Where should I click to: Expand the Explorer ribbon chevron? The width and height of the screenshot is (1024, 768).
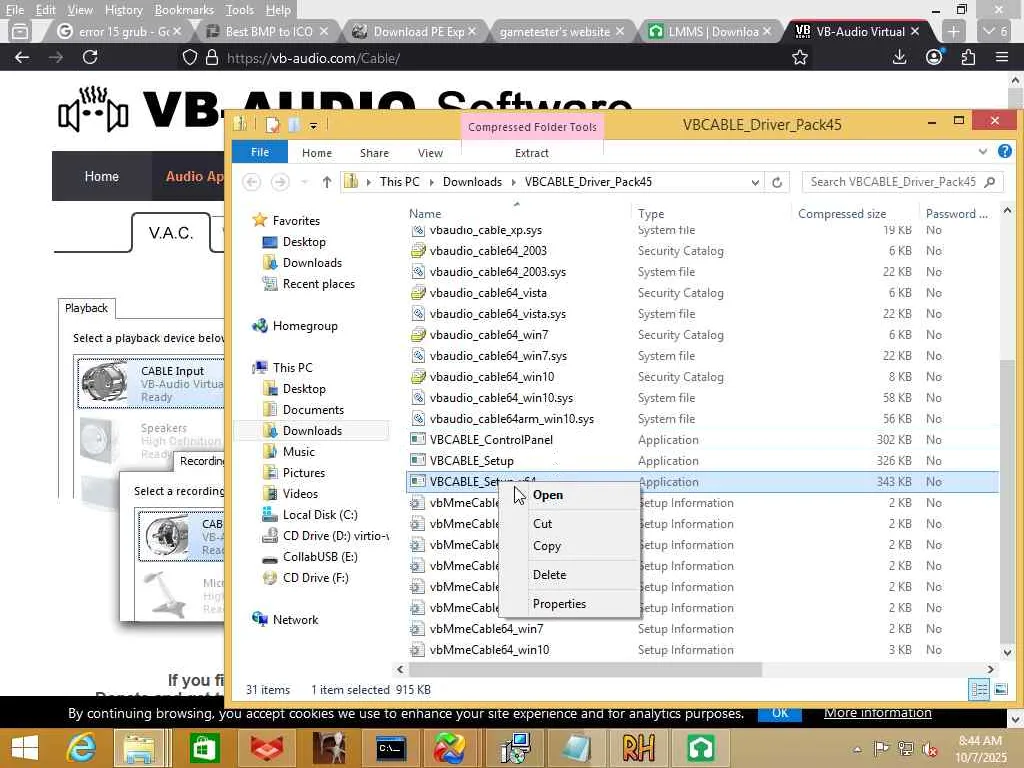[983, 152]
